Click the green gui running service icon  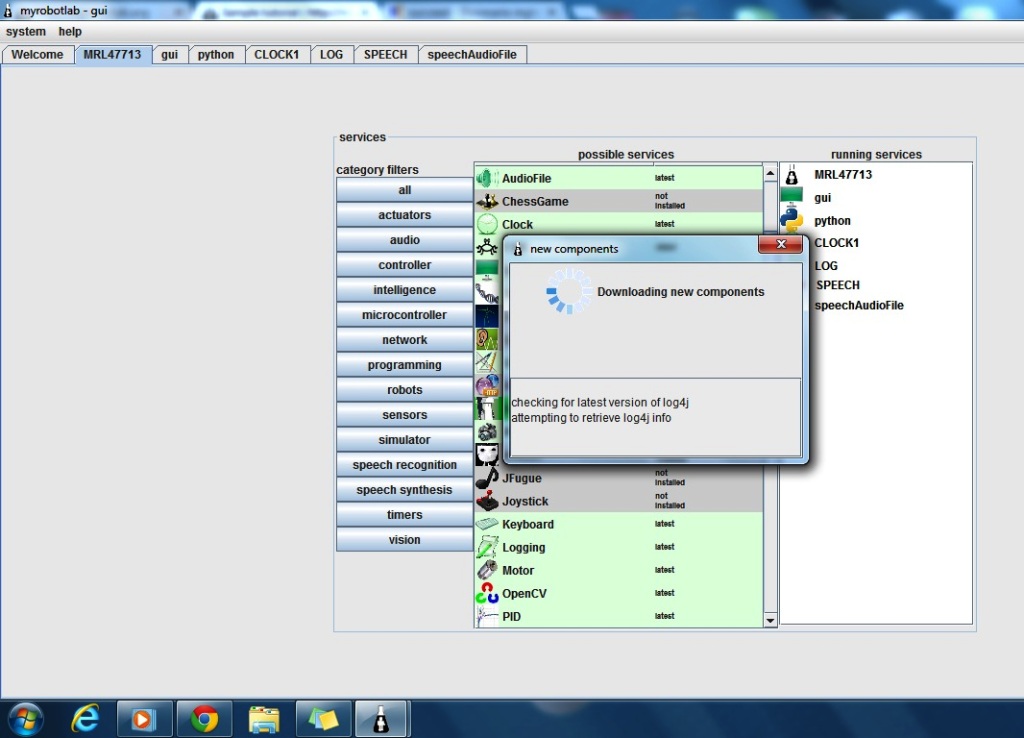pos(792,195)
